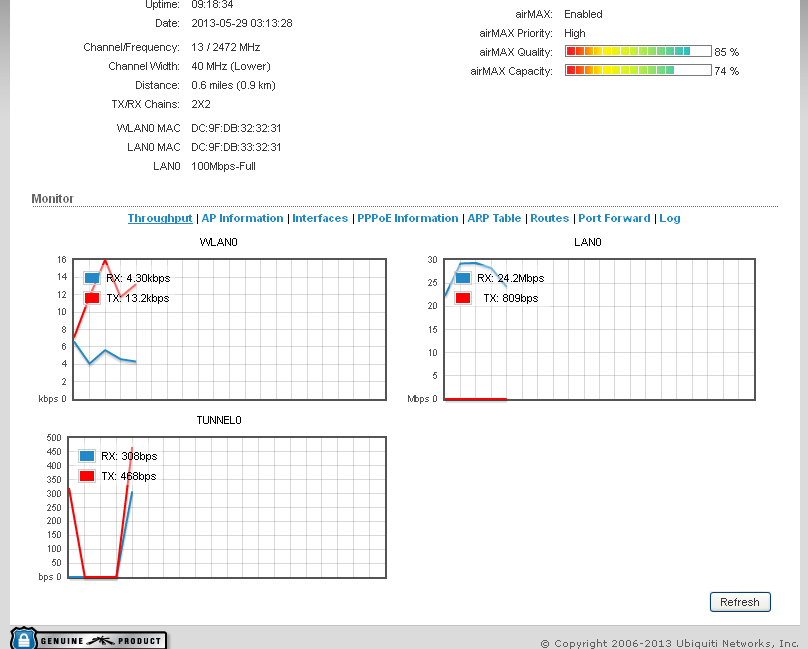This screenshot has height=649, width=808.
Task: Click TUNNEL0 TX red legend swatch
Action: click(87, 476)
